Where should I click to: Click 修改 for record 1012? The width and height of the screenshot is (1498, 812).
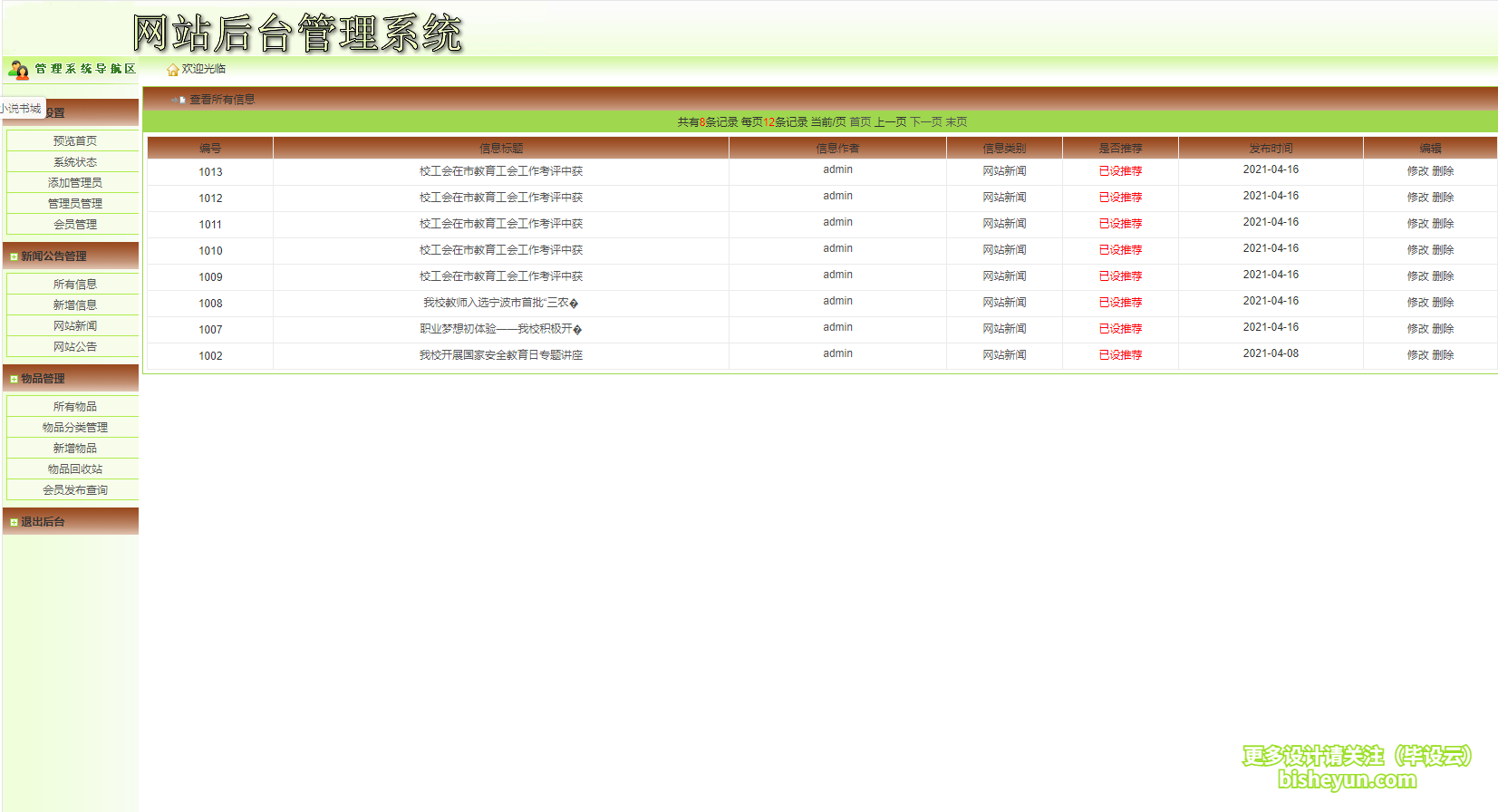click(x=1417, y=197)
